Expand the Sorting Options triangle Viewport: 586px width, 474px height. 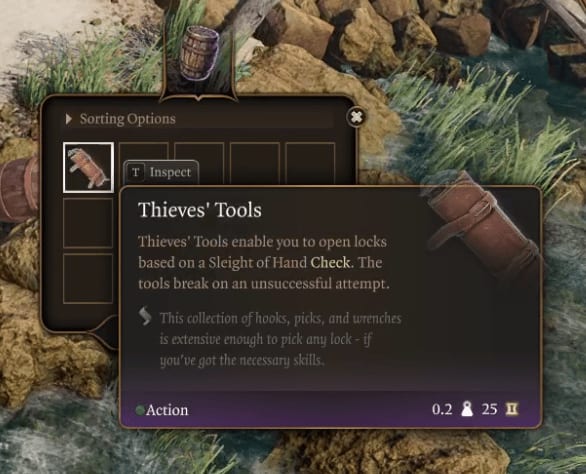(x=68, y=119)
